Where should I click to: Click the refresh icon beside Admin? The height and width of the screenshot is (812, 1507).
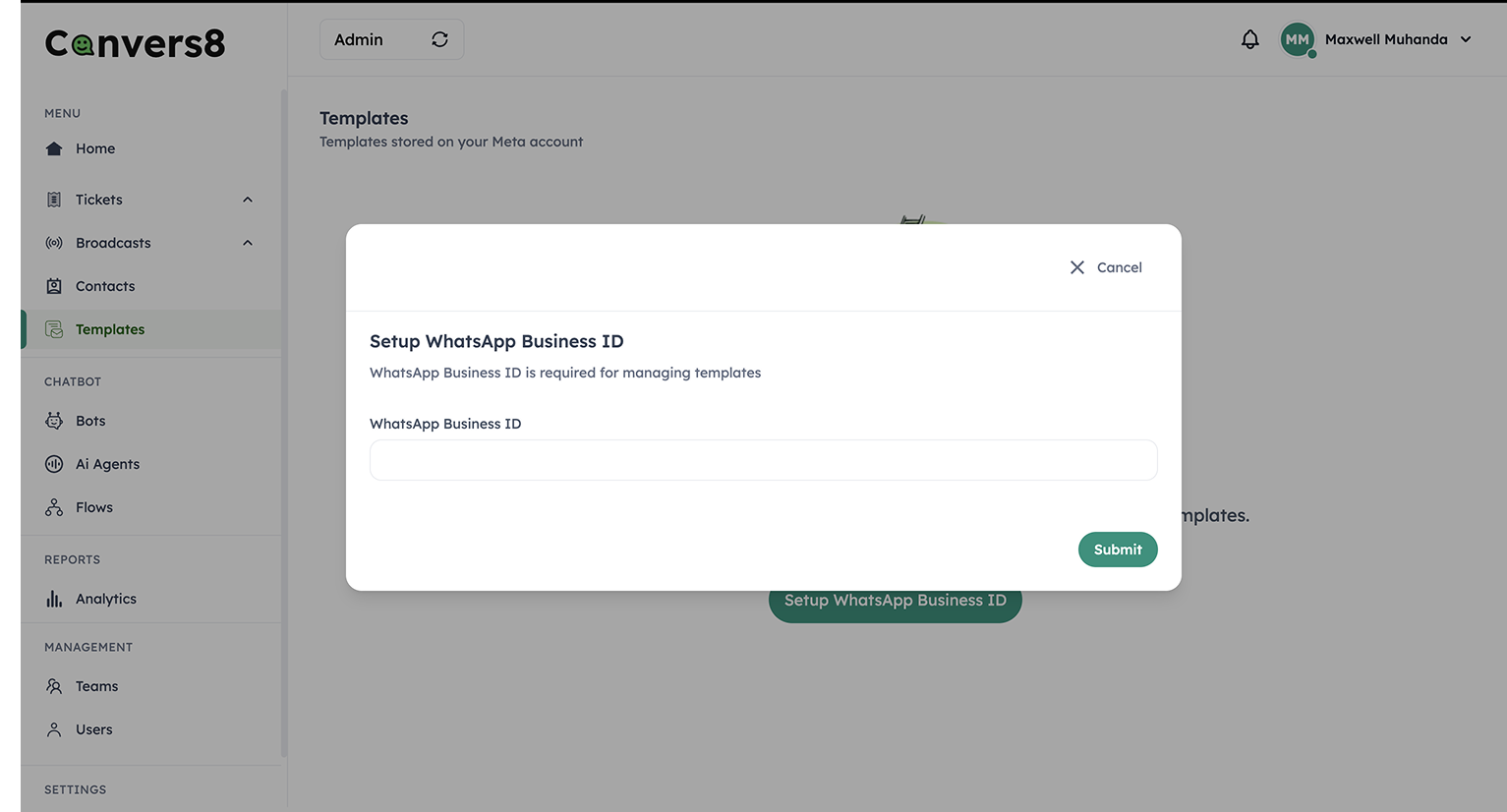click(x=439, y=38)
